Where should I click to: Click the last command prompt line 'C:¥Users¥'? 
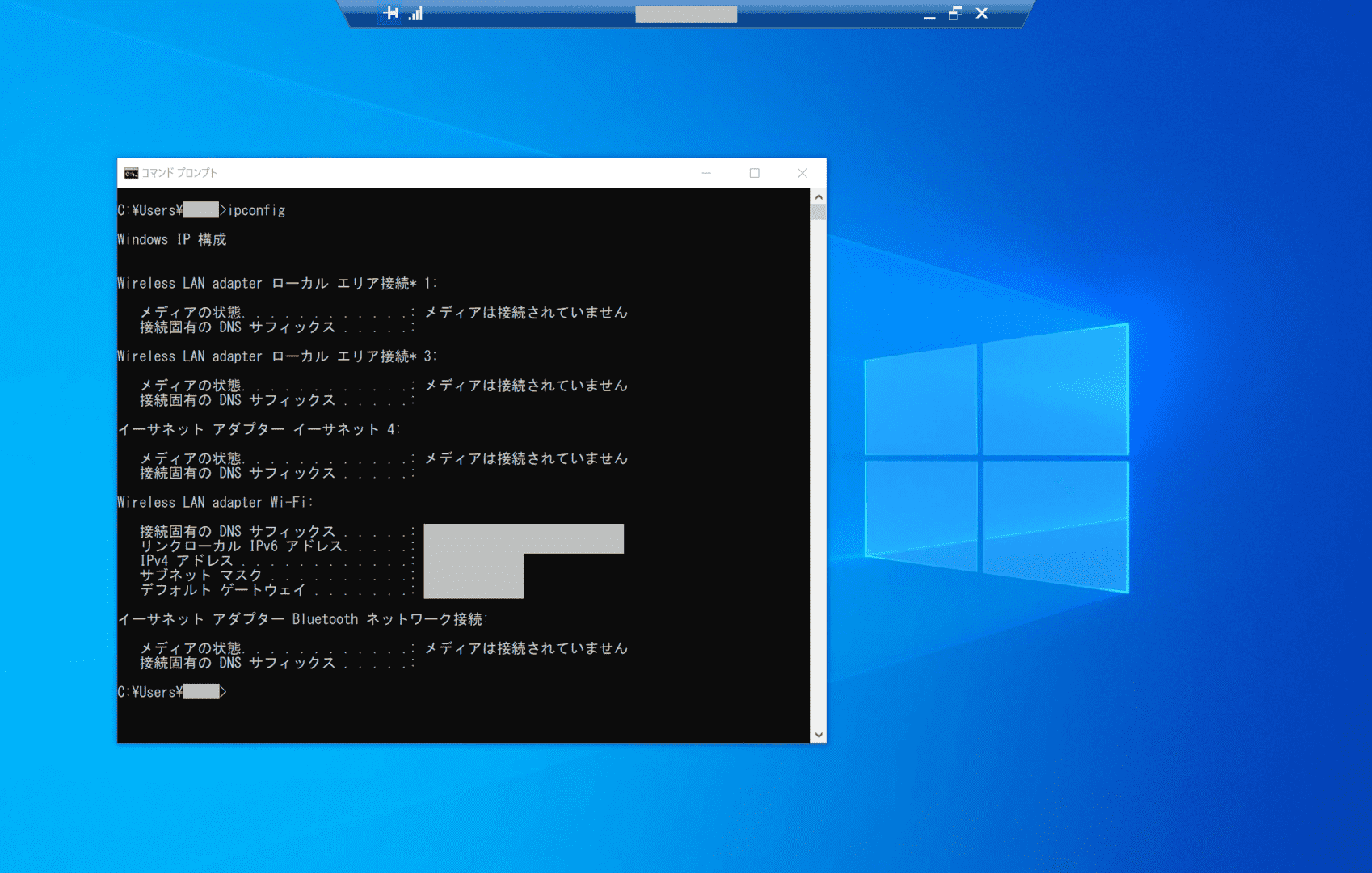pos(172,692)
